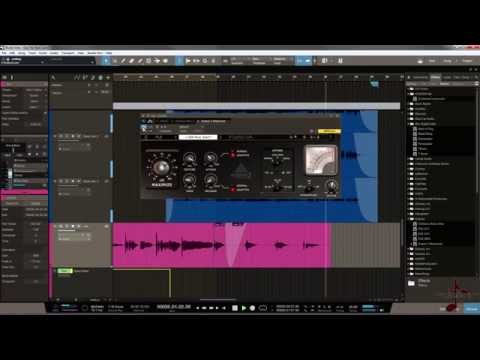Screen dimensions: 480x360
Task: Click the yellow Compare button in the plugin window
Action: pos(329,131)
